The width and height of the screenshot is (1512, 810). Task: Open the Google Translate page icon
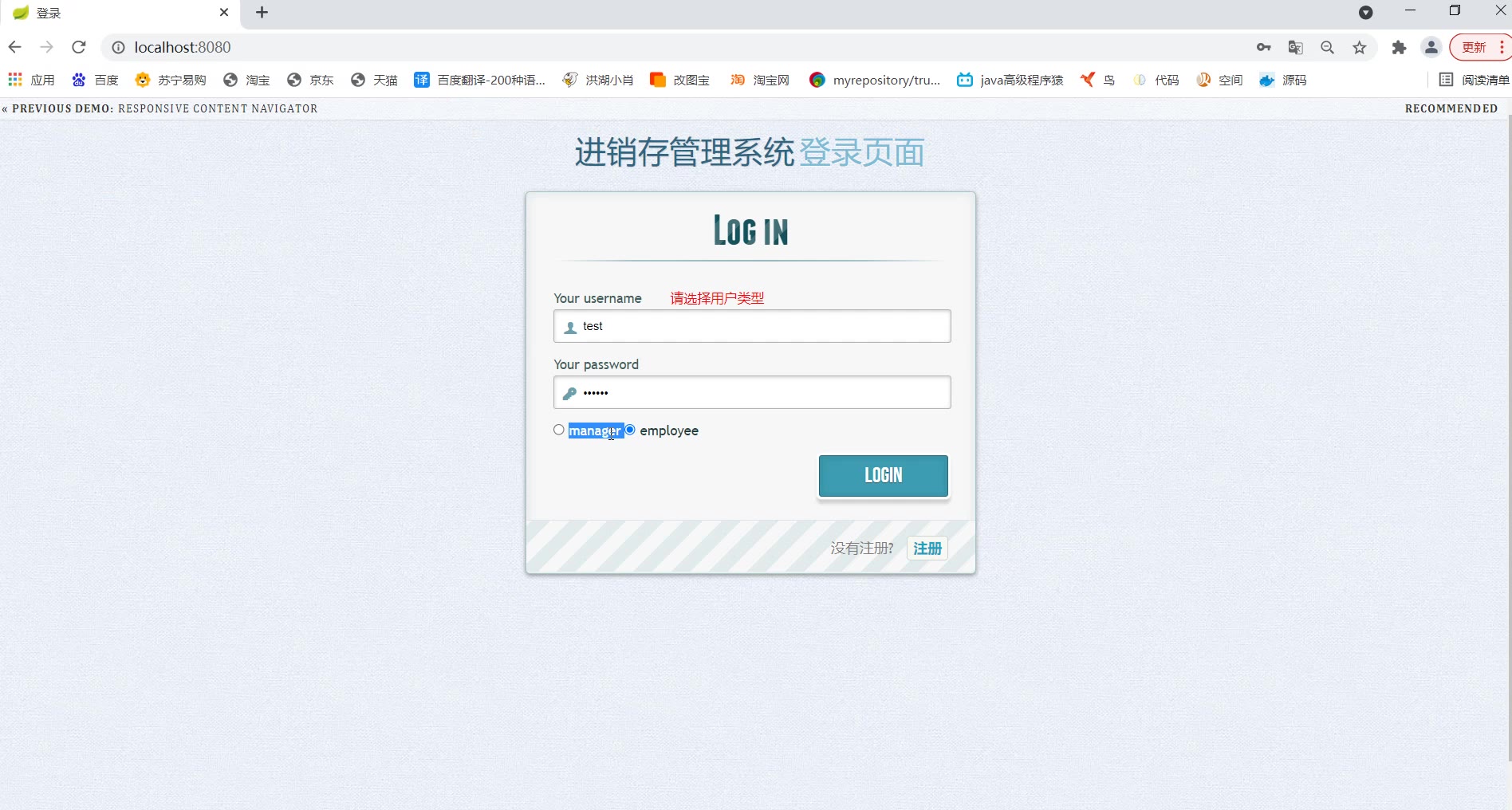1296,47
